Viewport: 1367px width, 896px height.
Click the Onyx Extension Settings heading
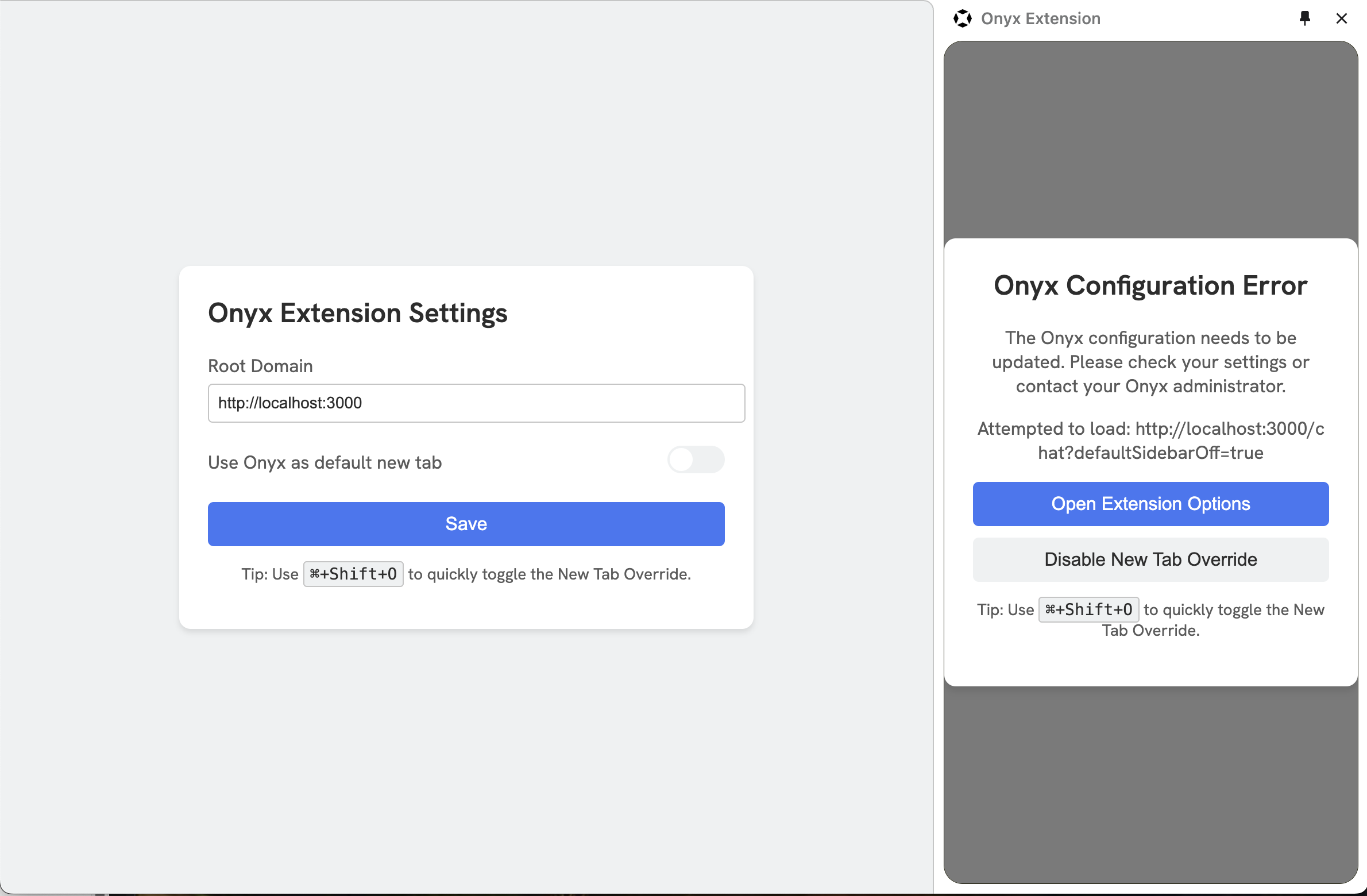pos(357,314)
